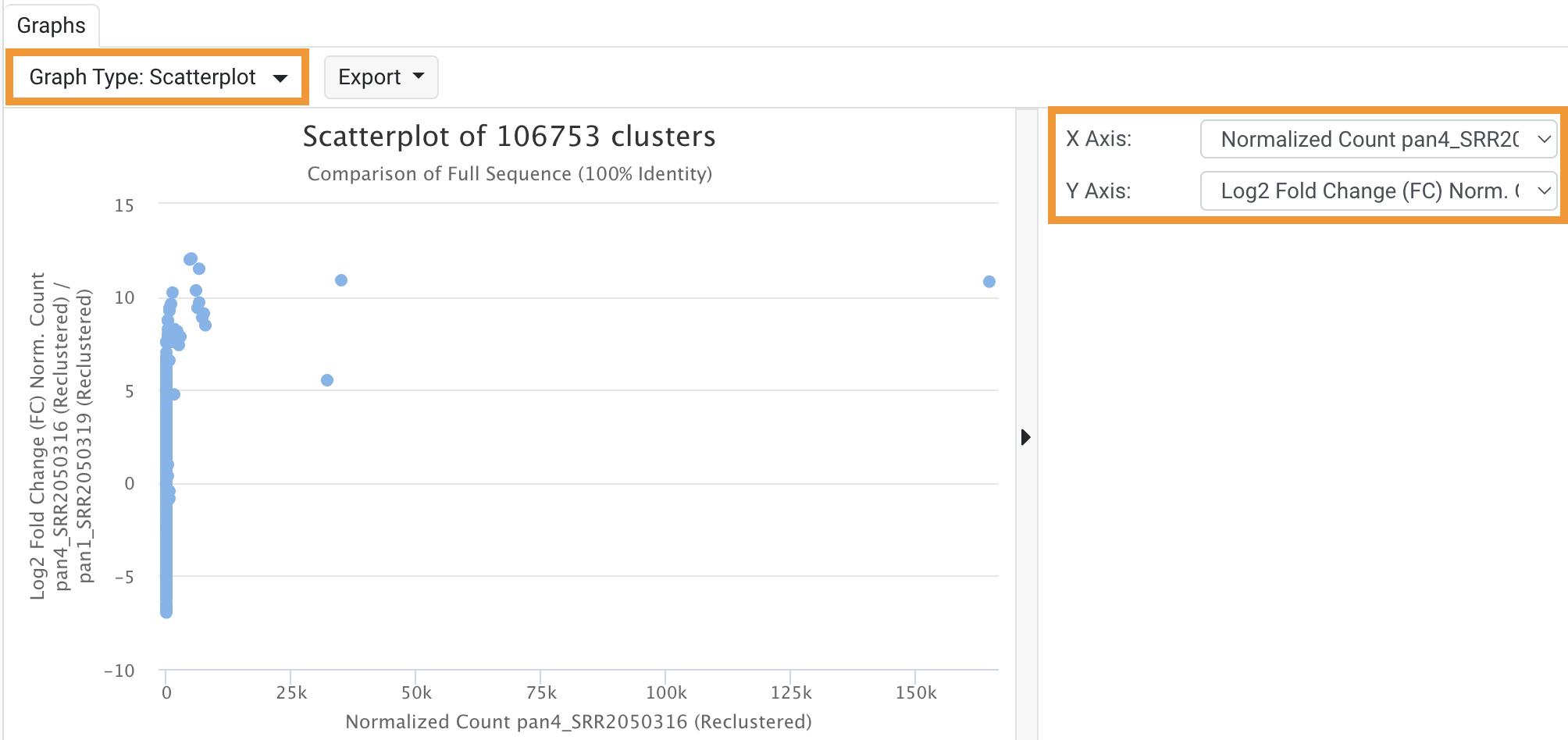Collapse the axis options side panel arrow

pyautogui.click(x=1026, y=437)
